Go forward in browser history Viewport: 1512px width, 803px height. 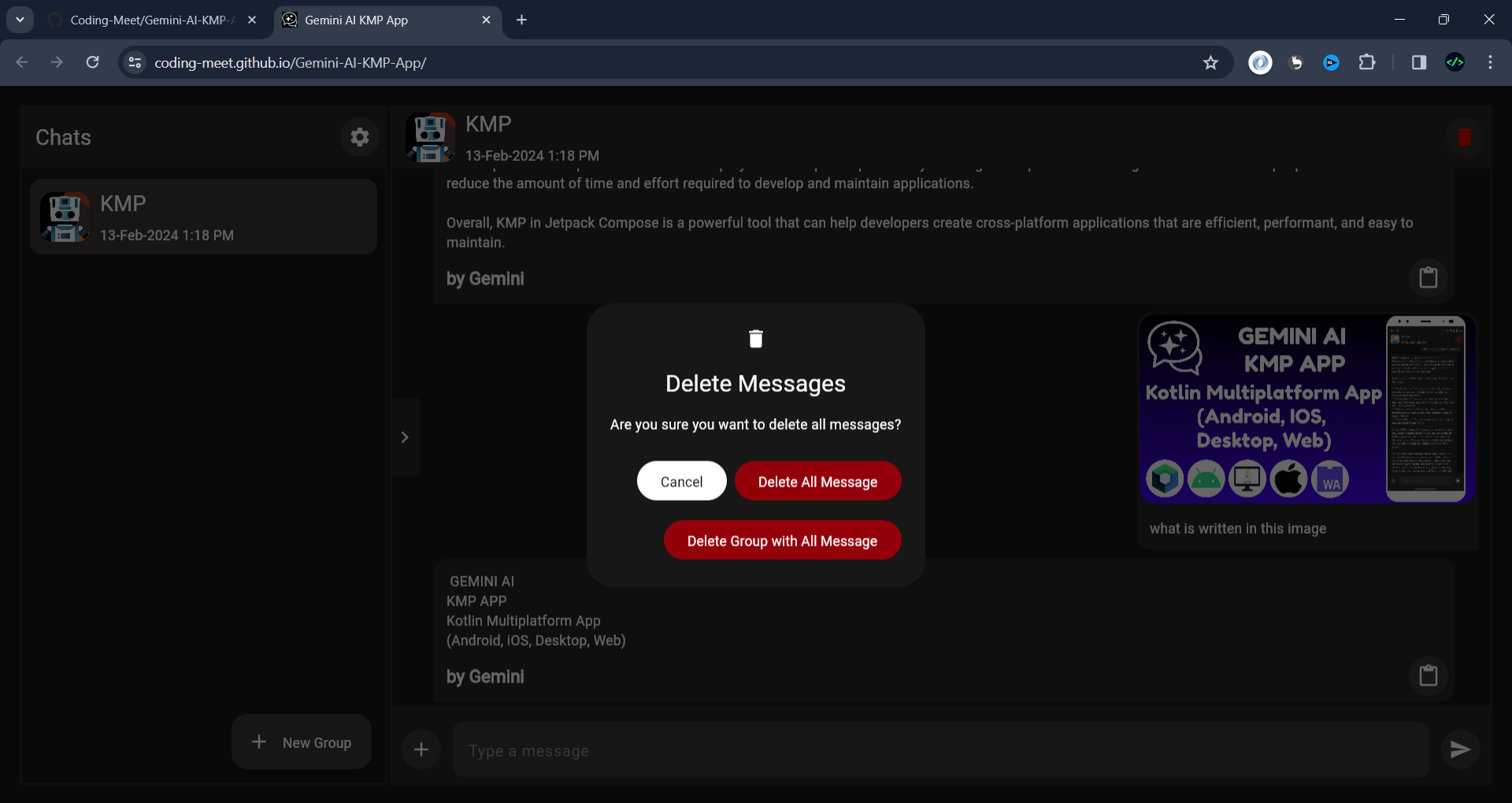[x=57, y=62]
